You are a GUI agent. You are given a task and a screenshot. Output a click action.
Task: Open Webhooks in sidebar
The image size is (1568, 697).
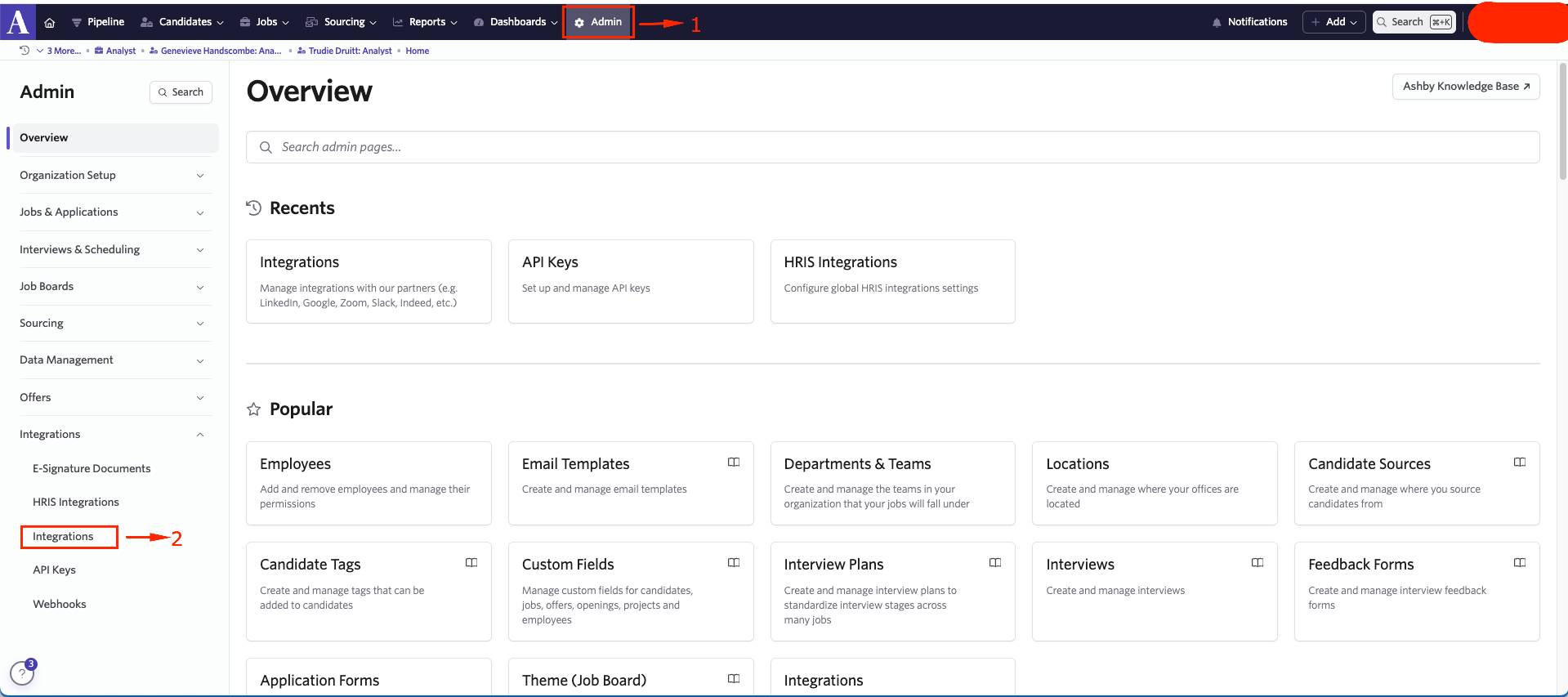(60, 605)
